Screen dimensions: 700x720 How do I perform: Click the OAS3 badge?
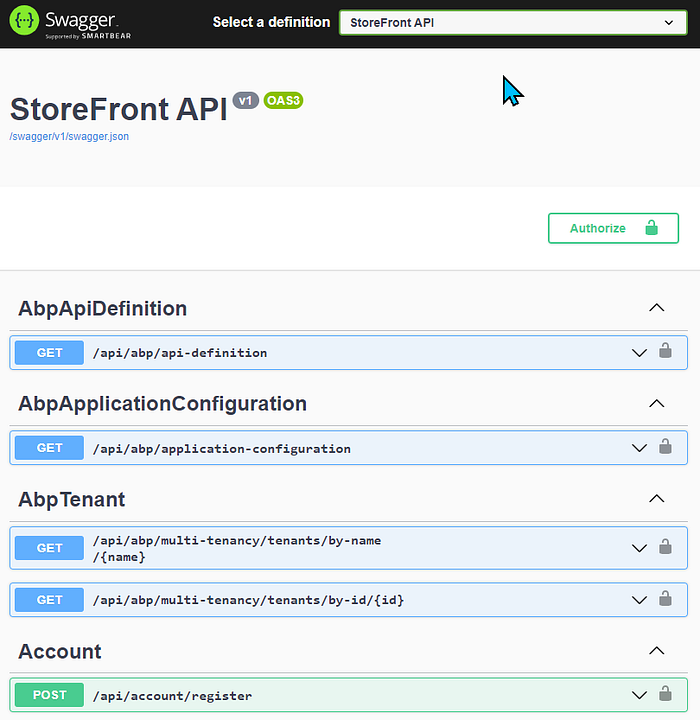pyautogui.click(x=283, y=101)
